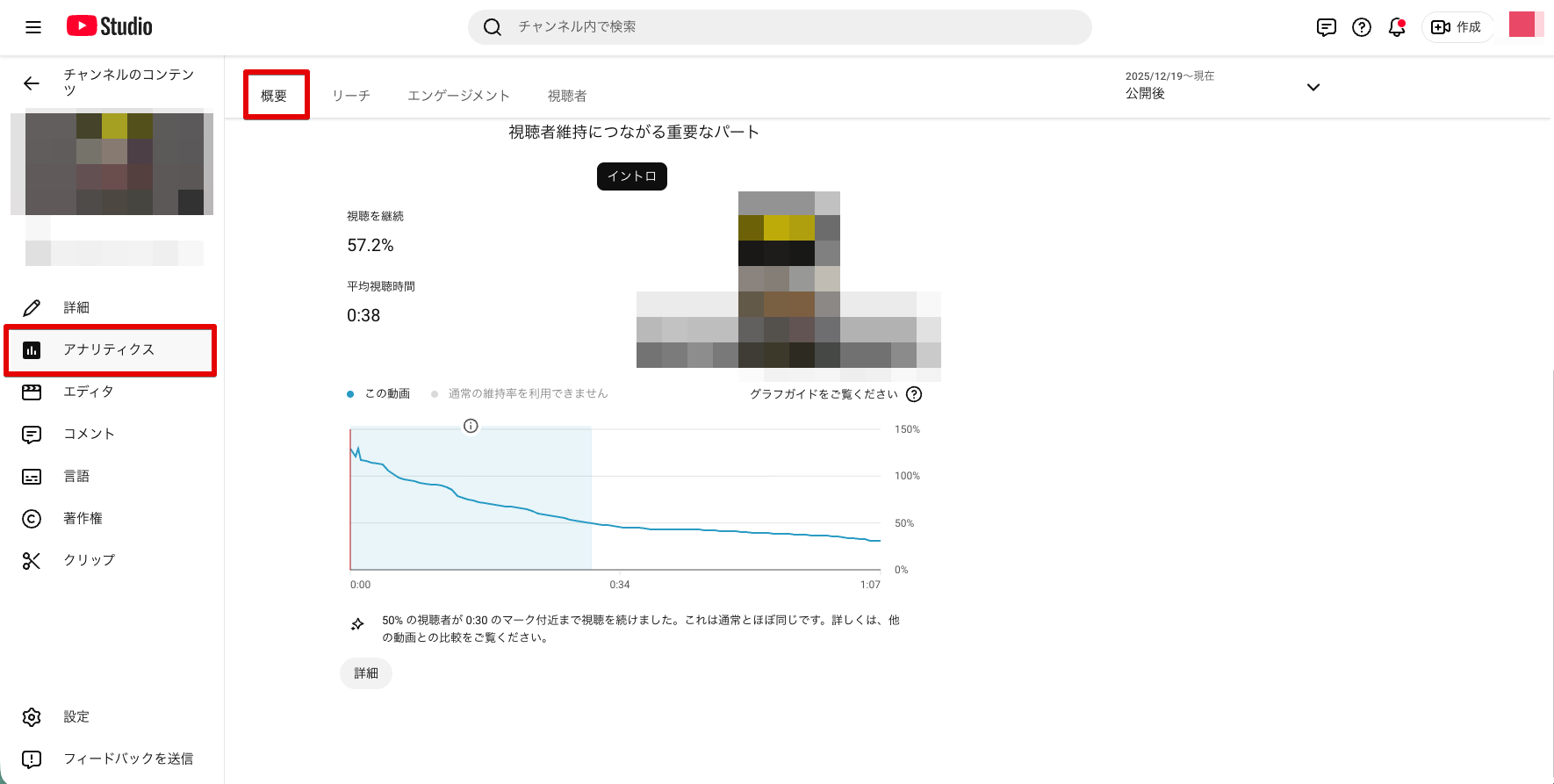Open the send feedback comment icon in header

pos(1326,27)
